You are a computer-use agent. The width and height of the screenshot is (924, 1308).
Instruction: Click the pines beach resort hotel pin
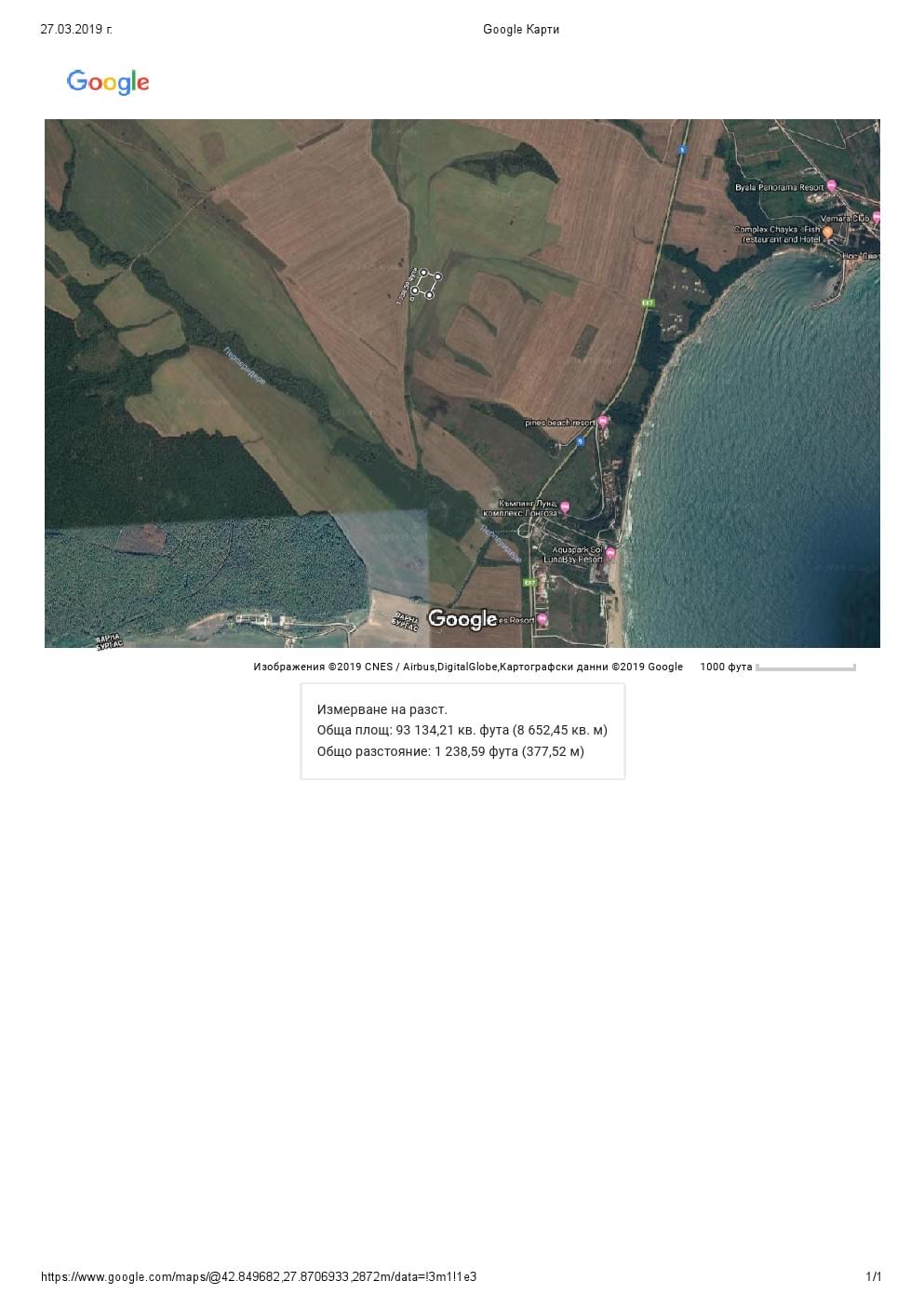coord(602,422)
